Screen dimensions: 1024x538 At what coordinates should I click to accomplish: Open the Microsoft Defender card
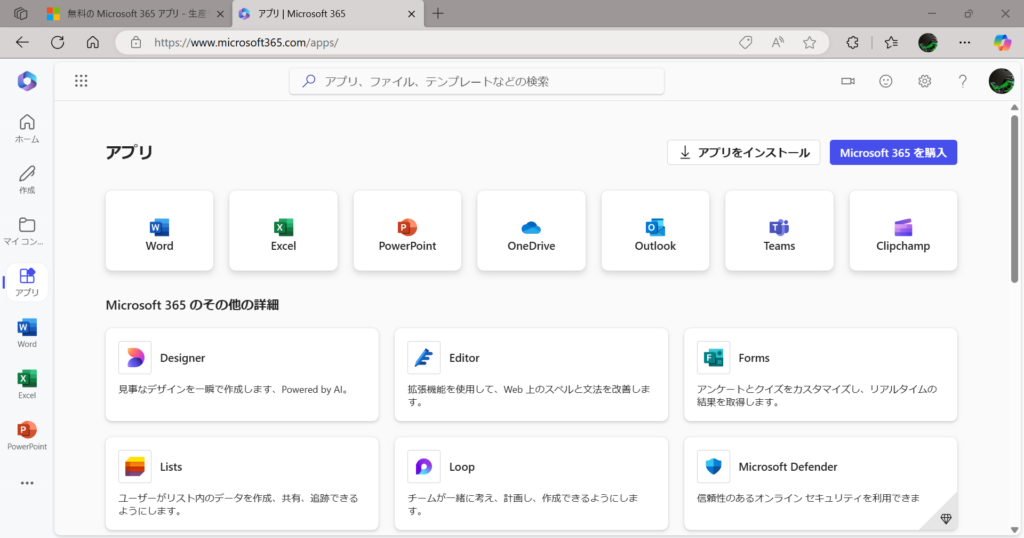click(x=820, y=484)
